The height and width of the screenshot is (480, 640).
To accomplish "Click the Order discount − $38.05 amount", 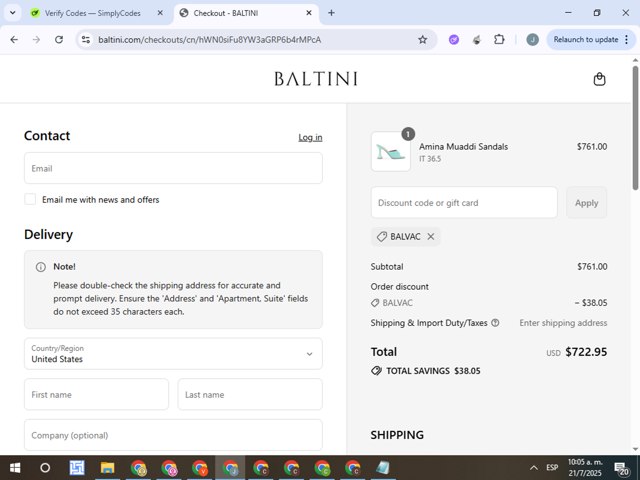I will (x=591, y=303).
